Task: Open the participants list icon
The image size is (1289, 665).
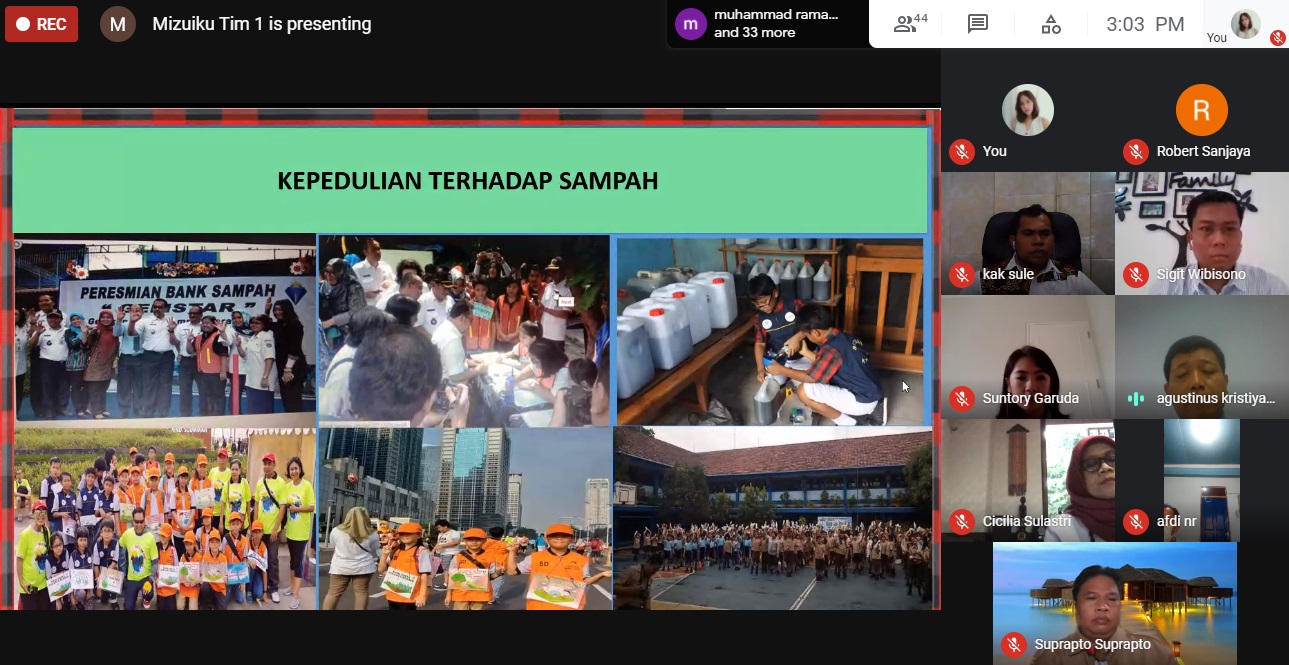Action: [x=910, y=24]
